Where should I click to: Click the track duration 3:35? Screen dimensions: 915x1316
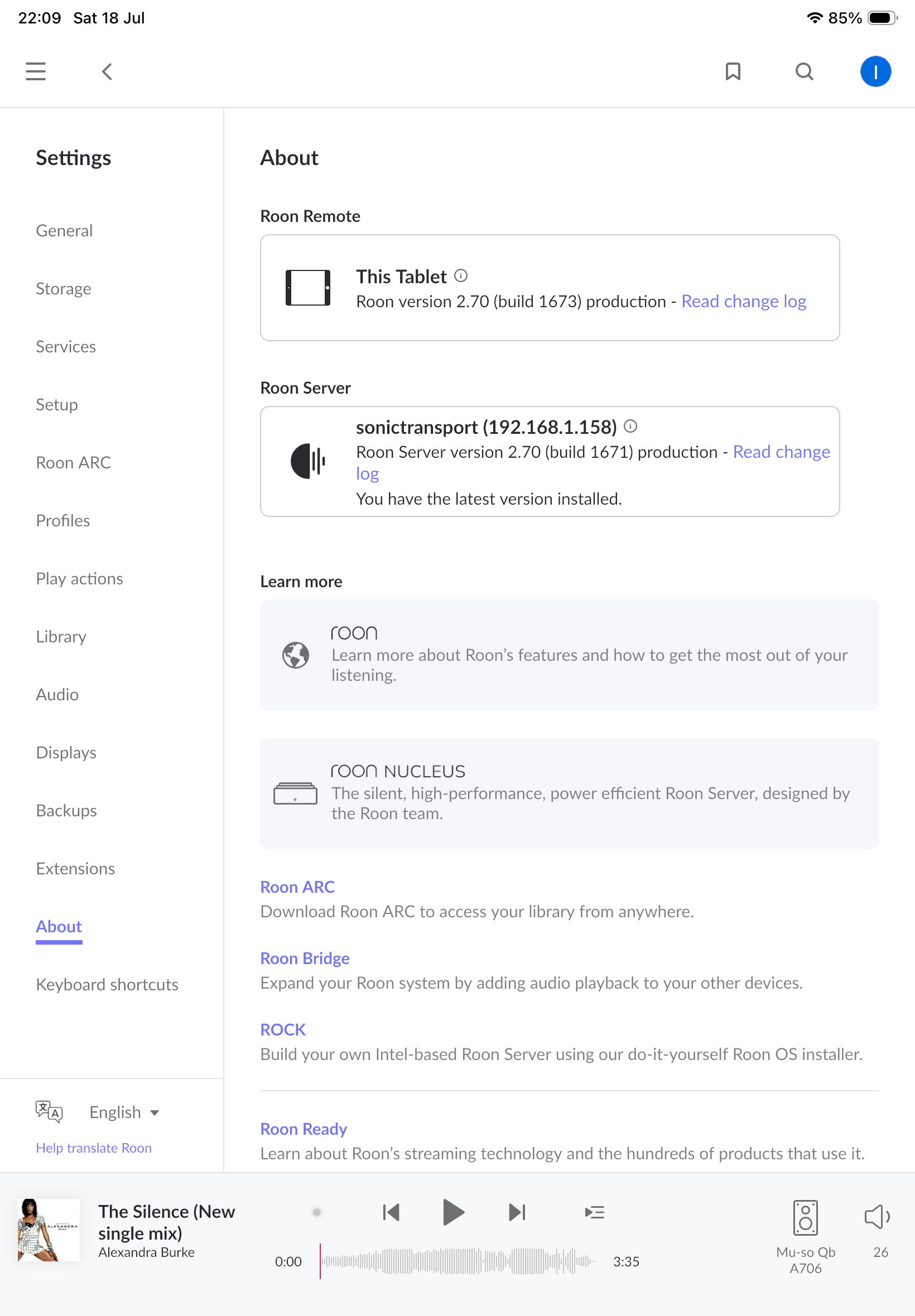626,1261
